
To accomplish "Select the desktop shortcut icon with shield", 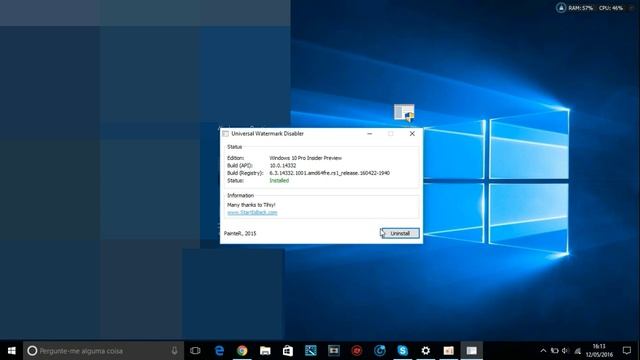I will (x=404, y=113).
